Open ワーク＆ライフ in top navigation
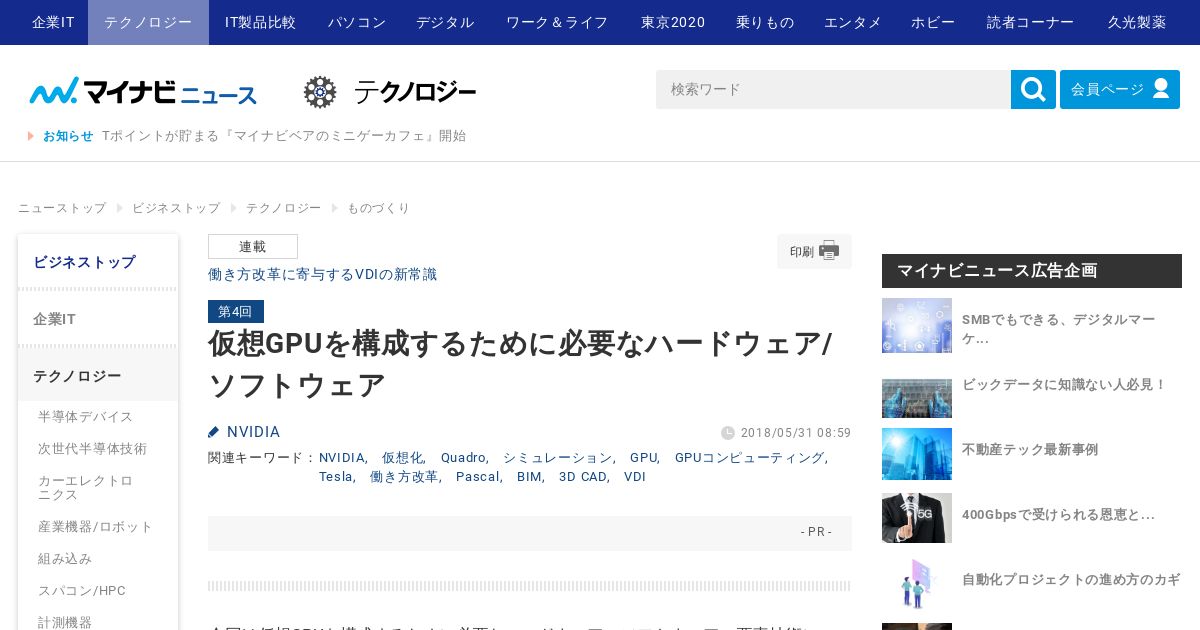Screen dimensions: 1200x630 pos(557,22)
